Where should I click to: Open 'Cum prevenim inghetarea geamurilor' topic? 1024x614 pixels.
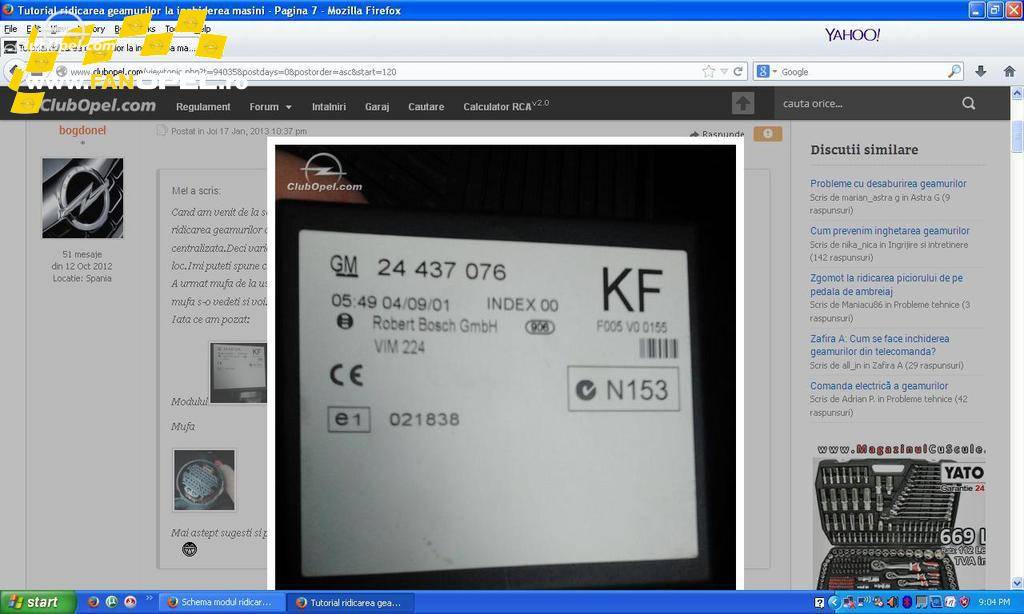(x=889, y=231)
